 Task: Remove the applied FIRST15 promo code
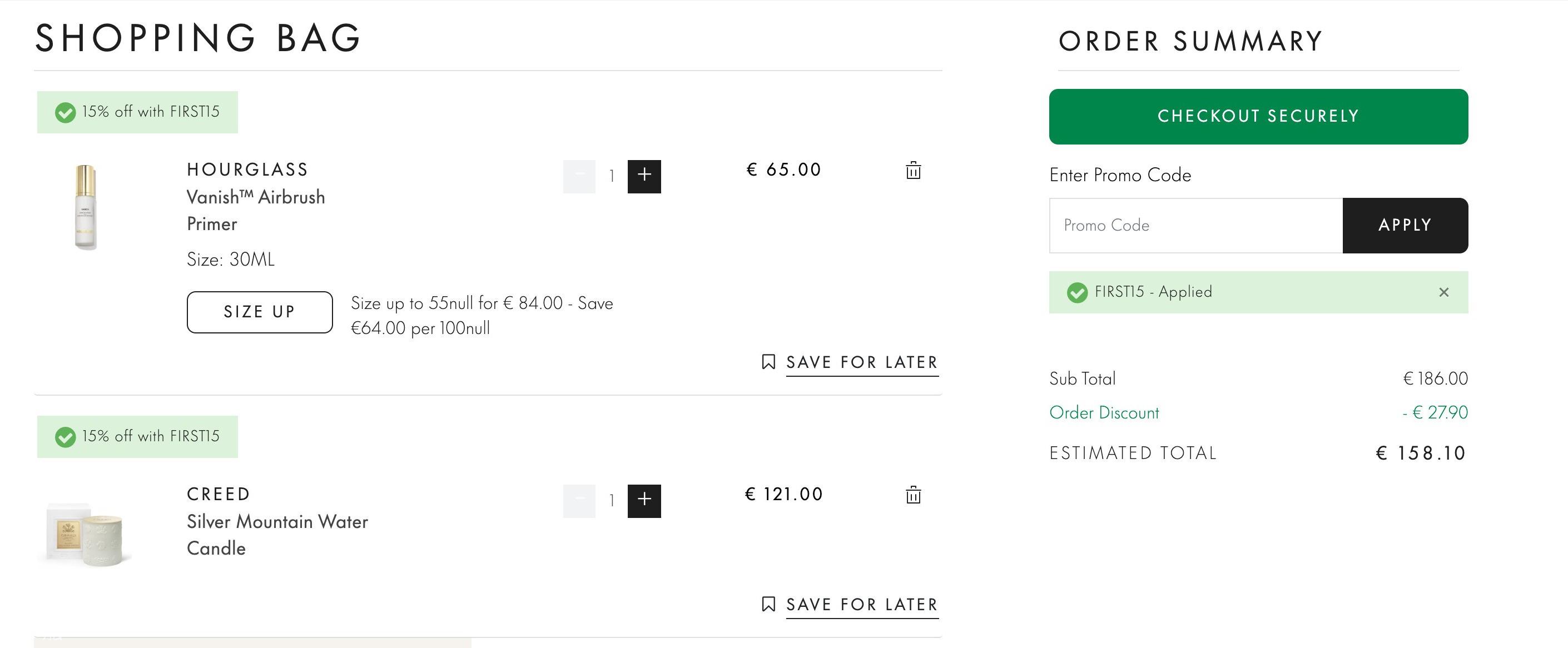[1443, 292]
